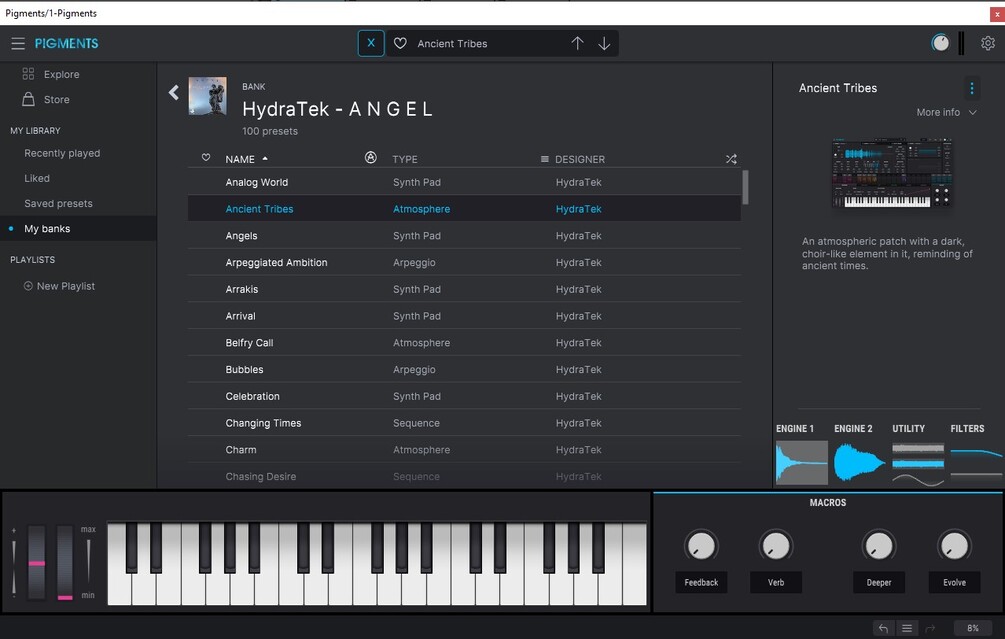Open history list icon in status bar
Screen dimensions: 1005x639
click(x=907, y=628)
